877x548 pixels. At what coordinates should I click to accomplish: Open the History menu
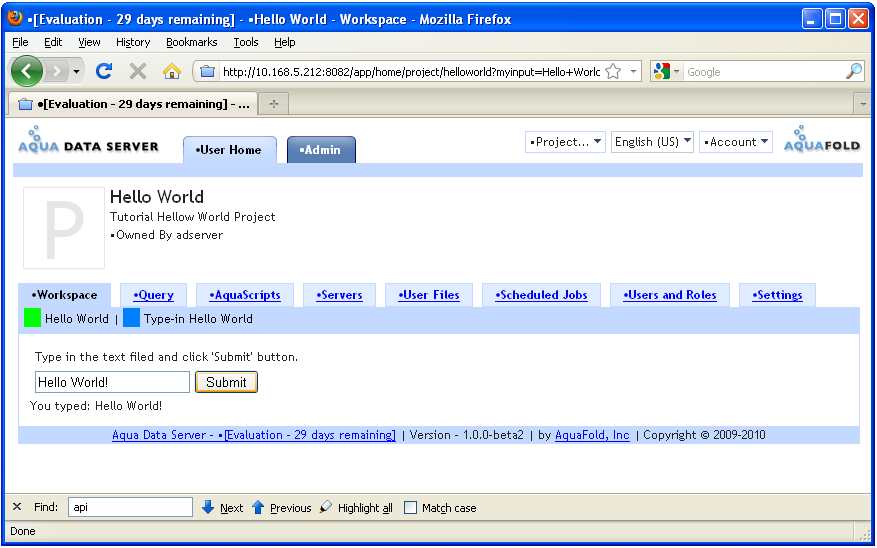tap(133, 42)
